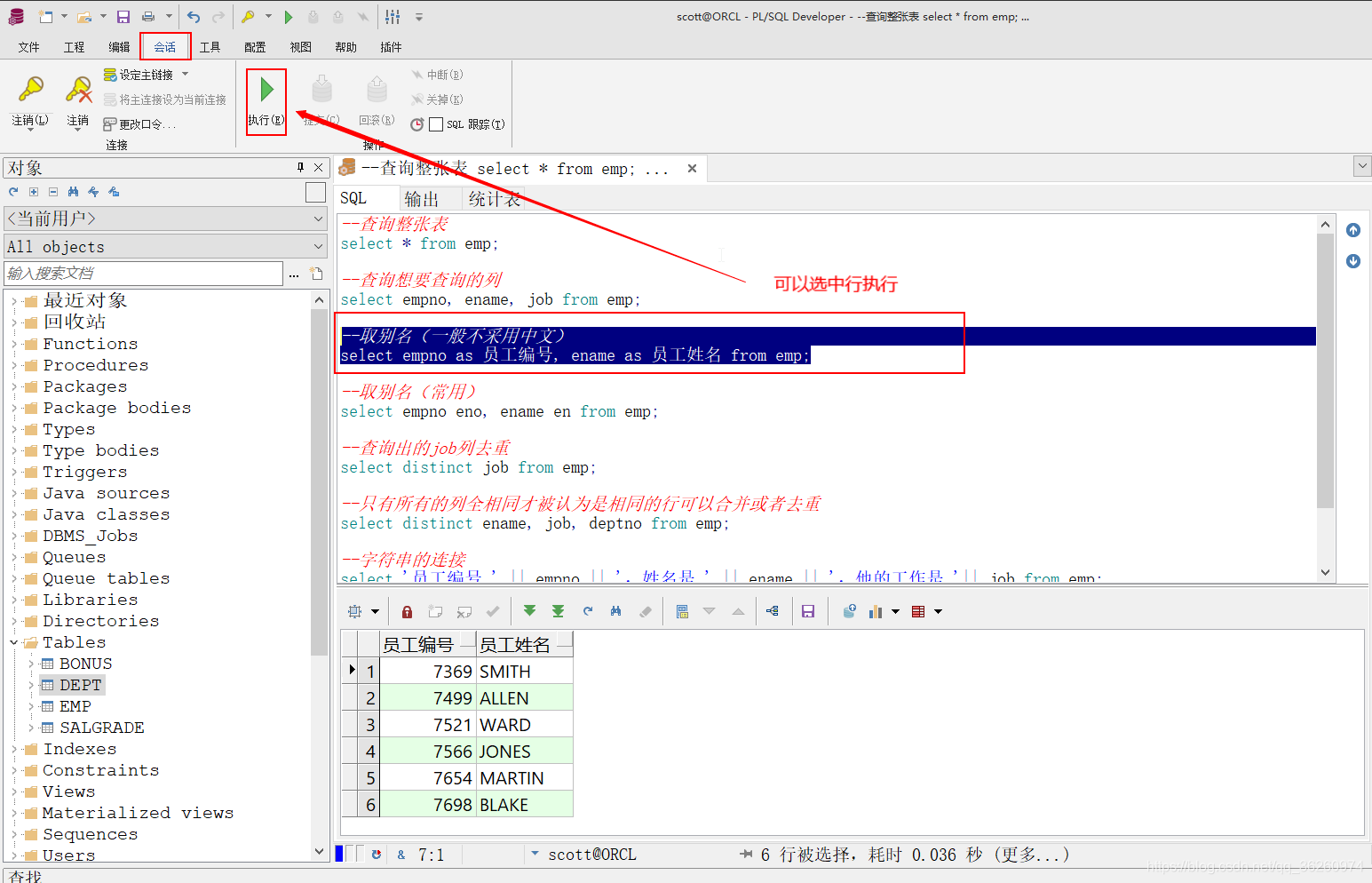Click the 设定主链接 button

pyautogui.click(x=139, y=75)
